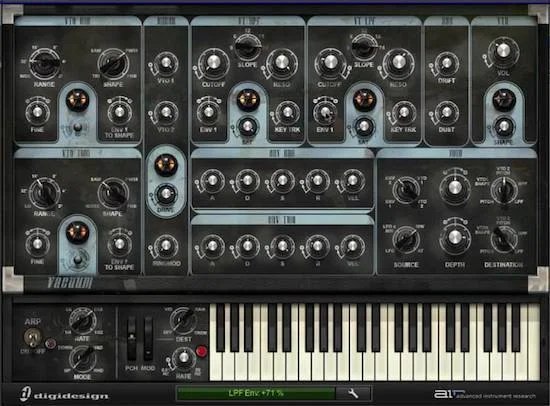This screenshot has width=550, height=406.
Task: Click the Envelope One attack A knob
Action: tap(213, 180)
